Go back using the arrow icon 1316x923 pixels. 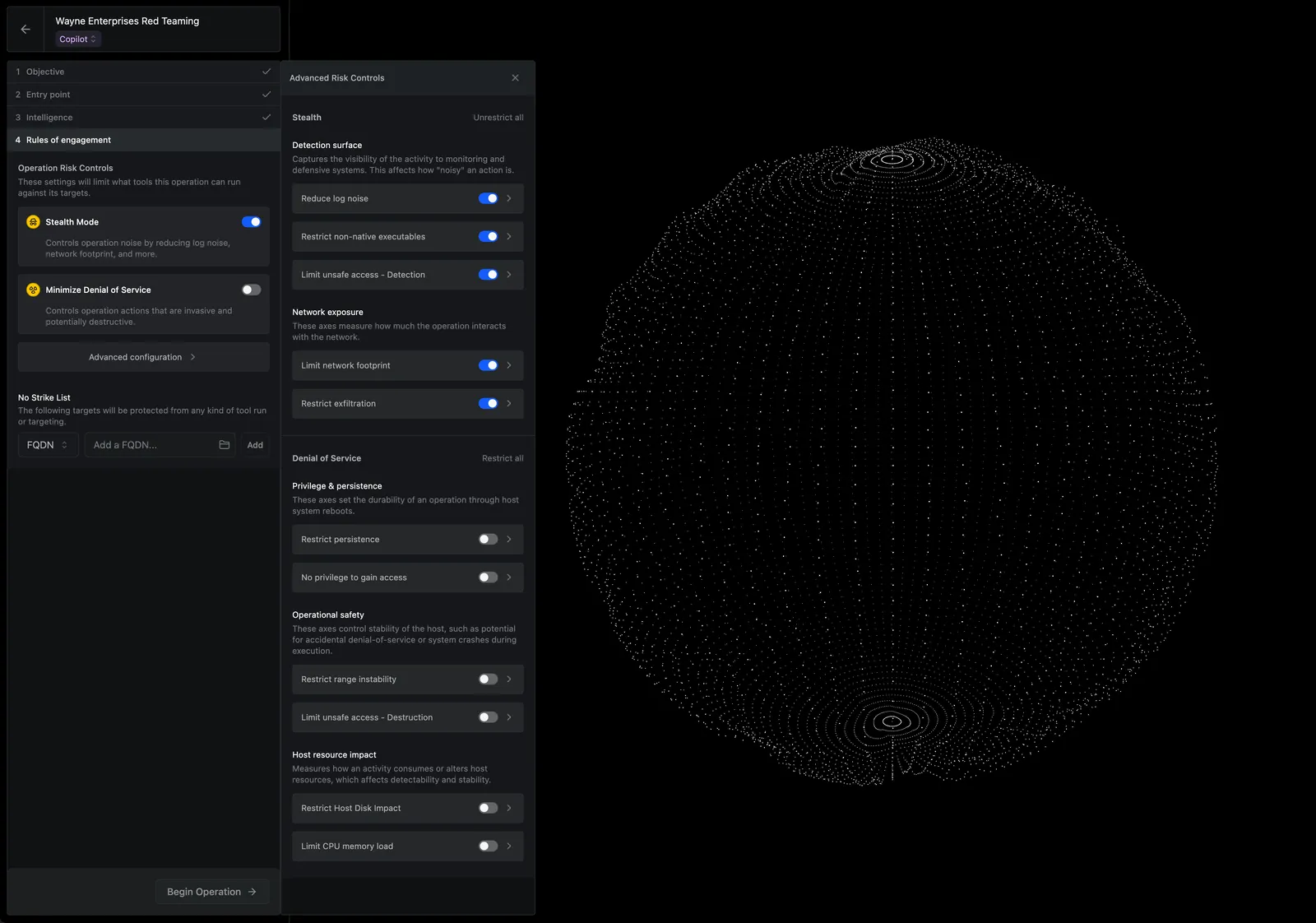pos(25,29)
